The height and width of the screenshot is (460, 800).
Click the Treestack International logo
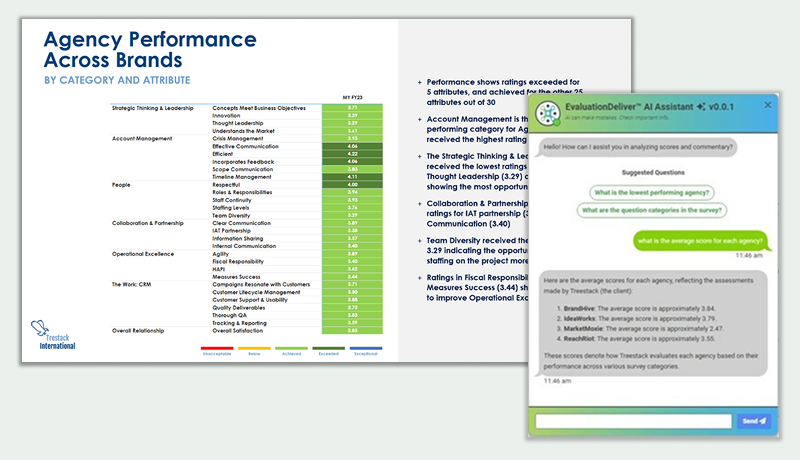(x=53, y=335)
